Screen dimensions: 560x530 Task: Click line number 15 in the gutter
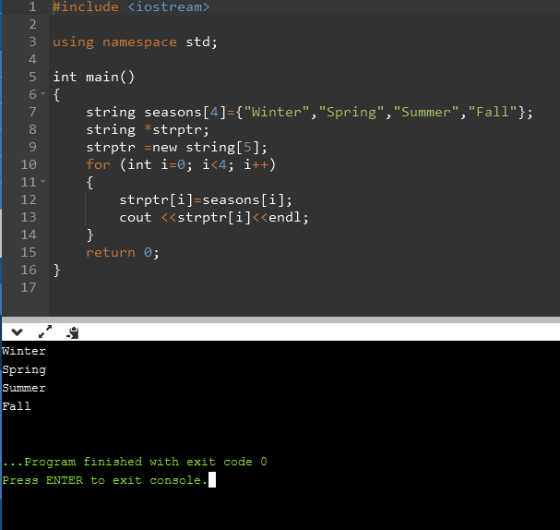coord(29,252)
